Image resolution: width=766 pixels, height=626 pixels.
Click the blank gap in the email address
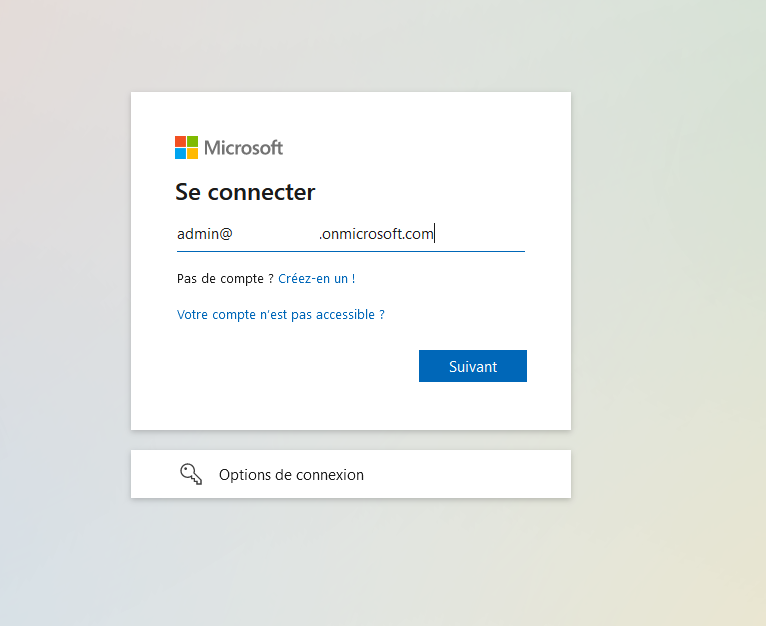point(276,234)
